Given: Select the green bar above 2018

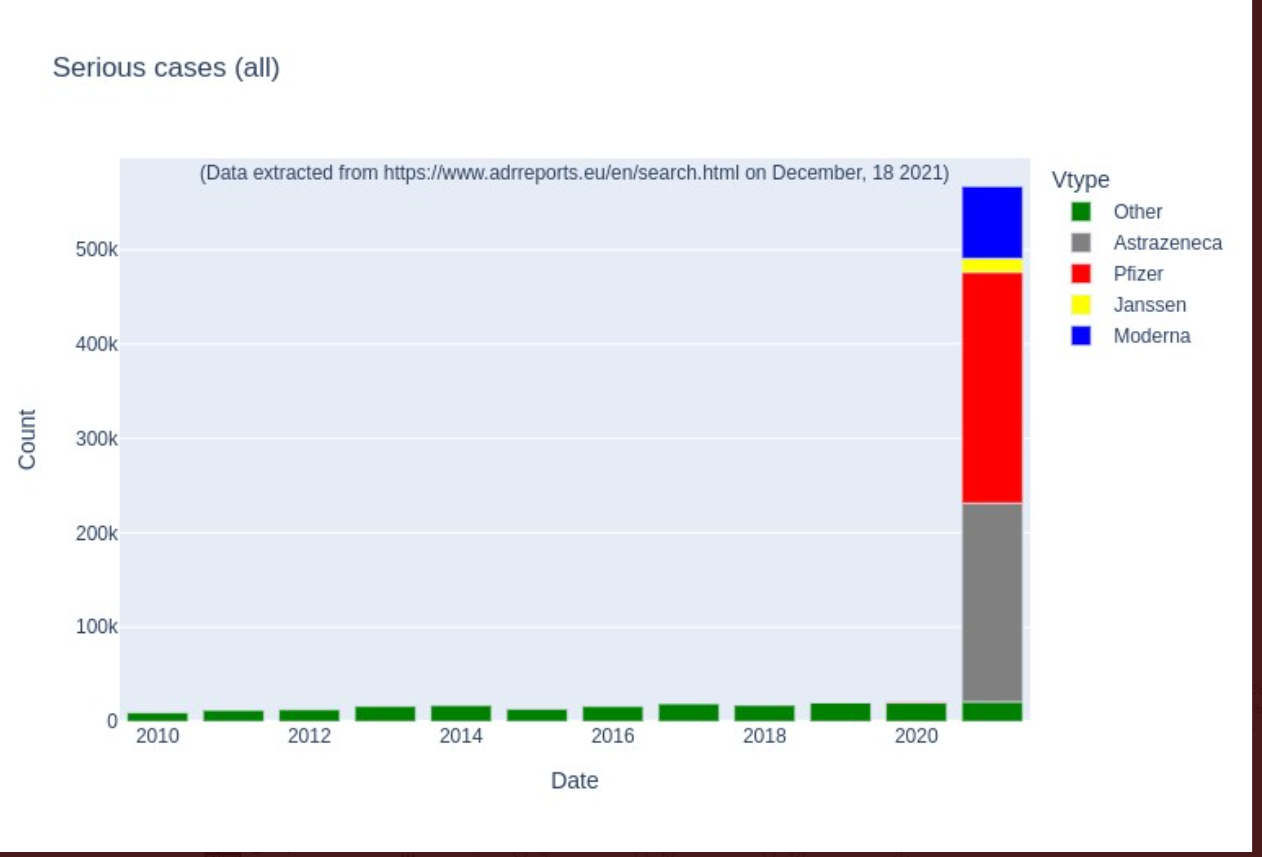Looking at the screenshot, I should 765,713.
